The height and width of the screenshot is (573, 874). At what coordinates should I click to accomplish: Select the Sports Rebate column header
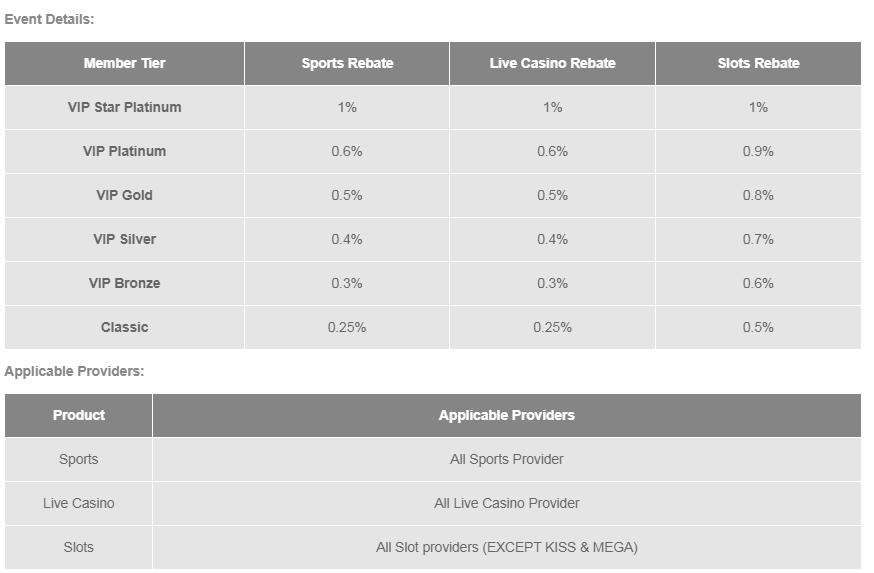(347, 63)
